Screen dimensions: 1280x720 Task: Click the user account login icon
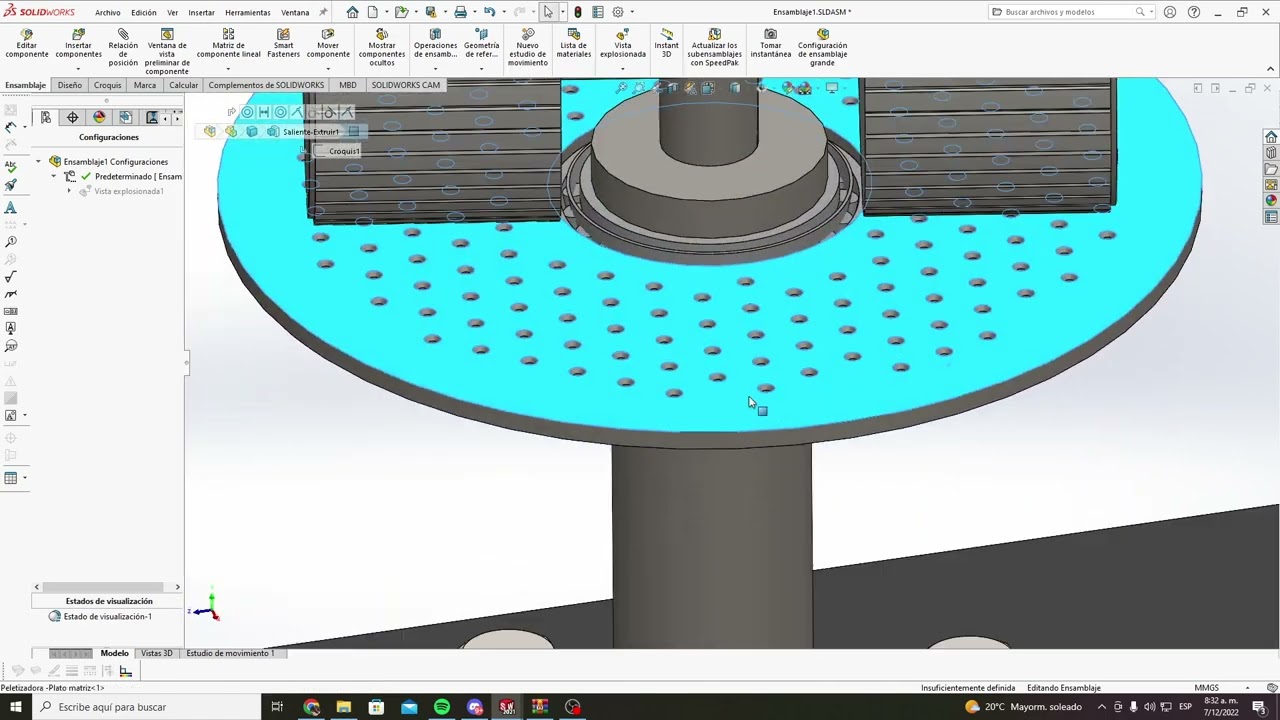[x=1171, y=12]
